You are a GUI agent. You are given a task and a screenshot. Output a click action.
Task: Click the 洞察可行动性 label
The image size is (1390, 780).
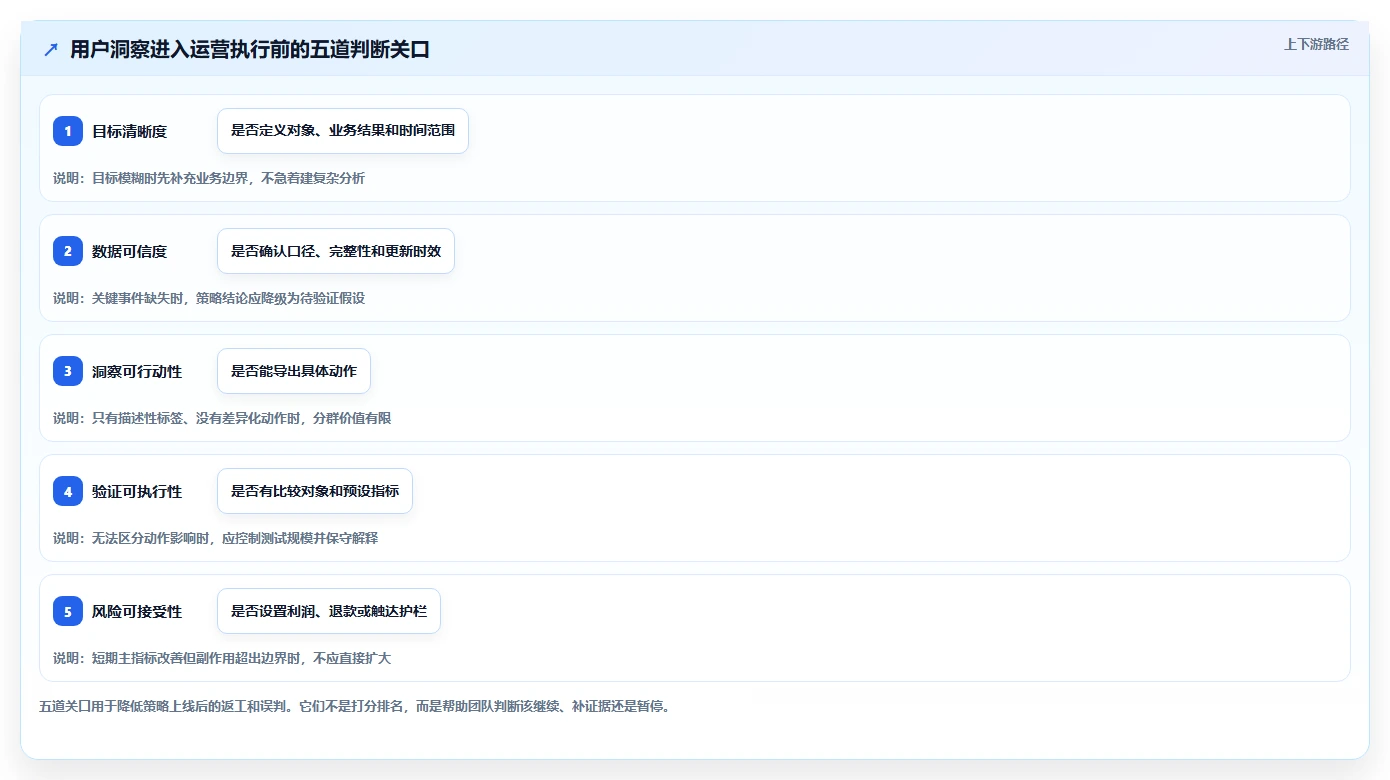[x=137, y=371]
